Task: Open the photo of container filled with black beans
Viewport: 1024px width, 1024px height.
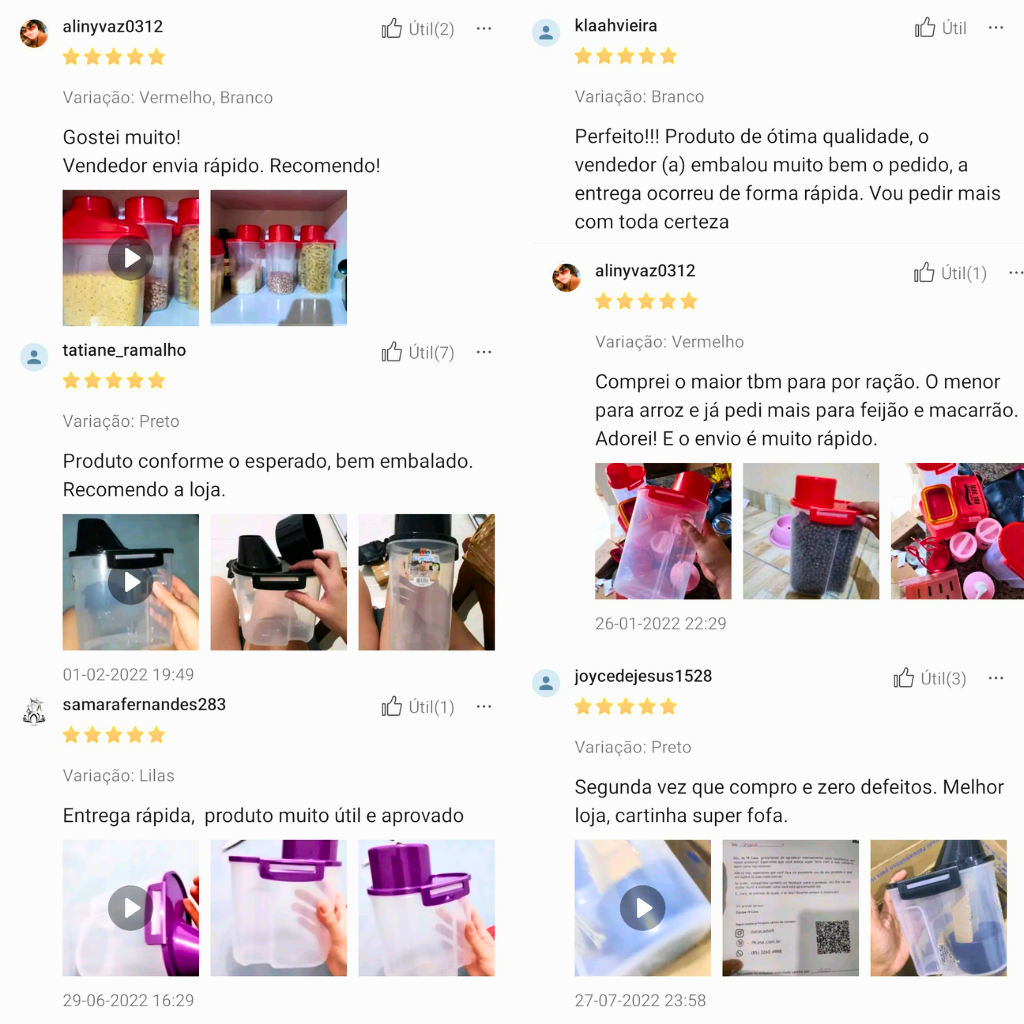Action: point(811,531)
